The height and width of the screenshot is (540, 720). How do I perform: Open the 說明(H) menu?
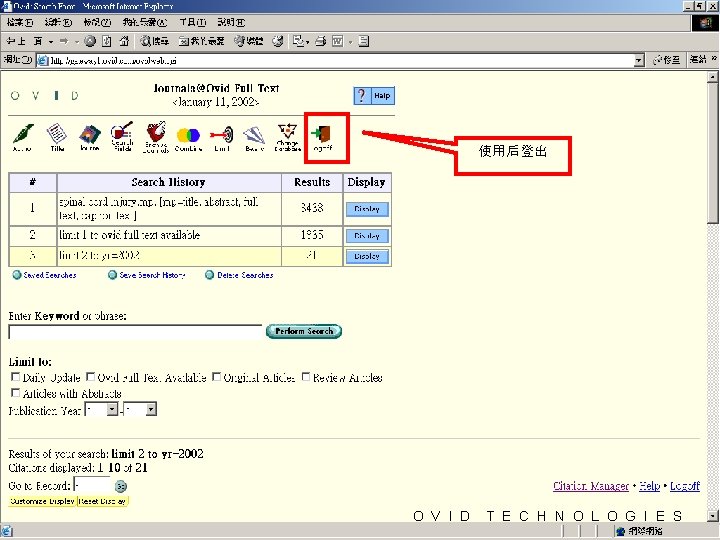(x=231, y=22)
